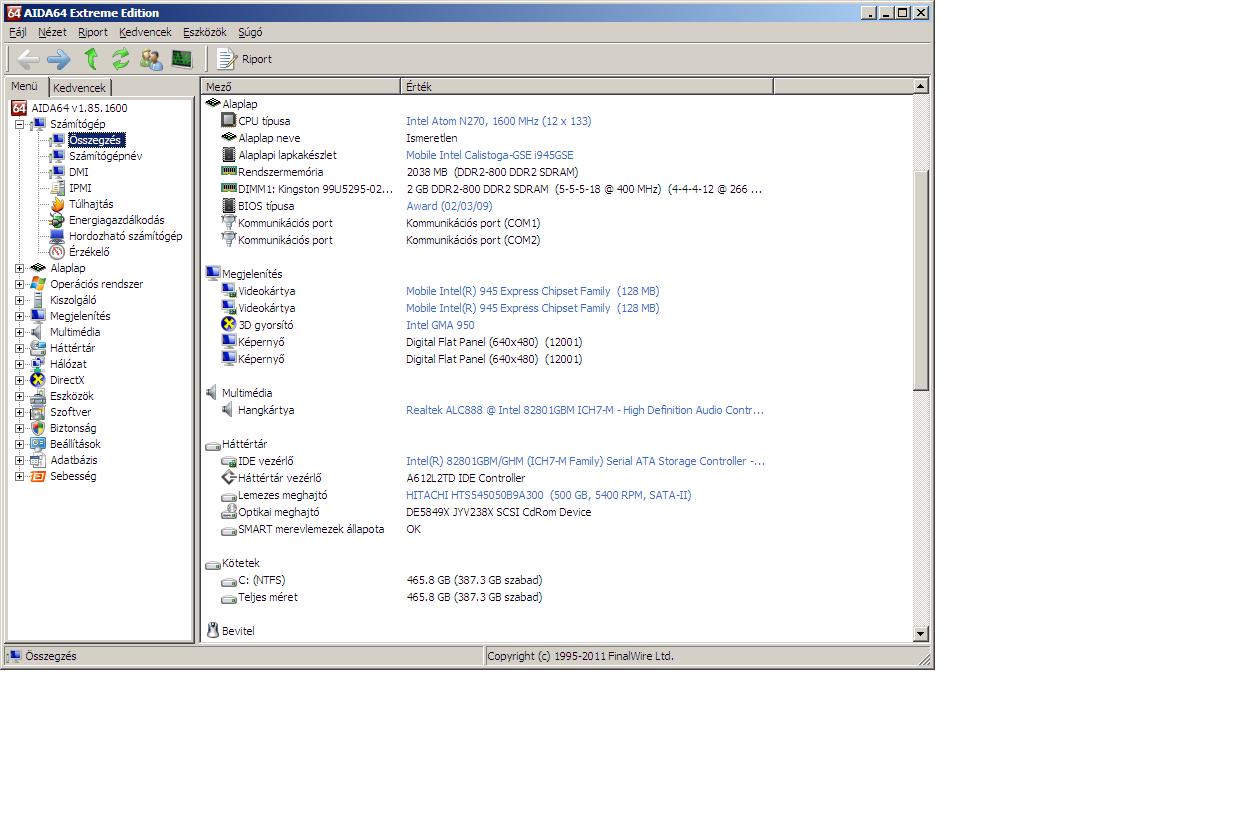
Task: Click the CPU típusa chip icon
Action: (229, 121)
